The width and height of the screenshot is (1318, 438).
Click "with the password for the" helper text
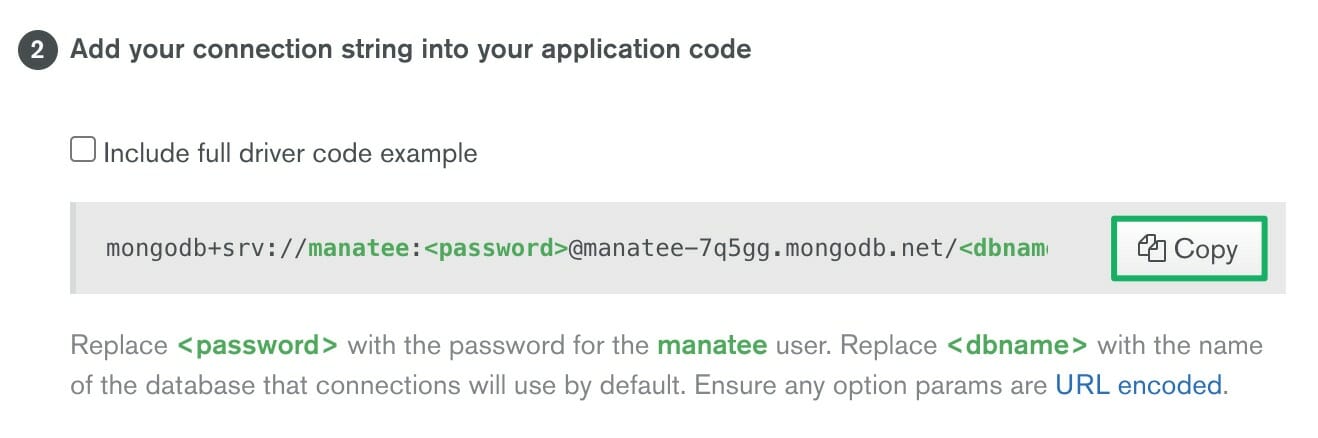click(x=498, y=346)
